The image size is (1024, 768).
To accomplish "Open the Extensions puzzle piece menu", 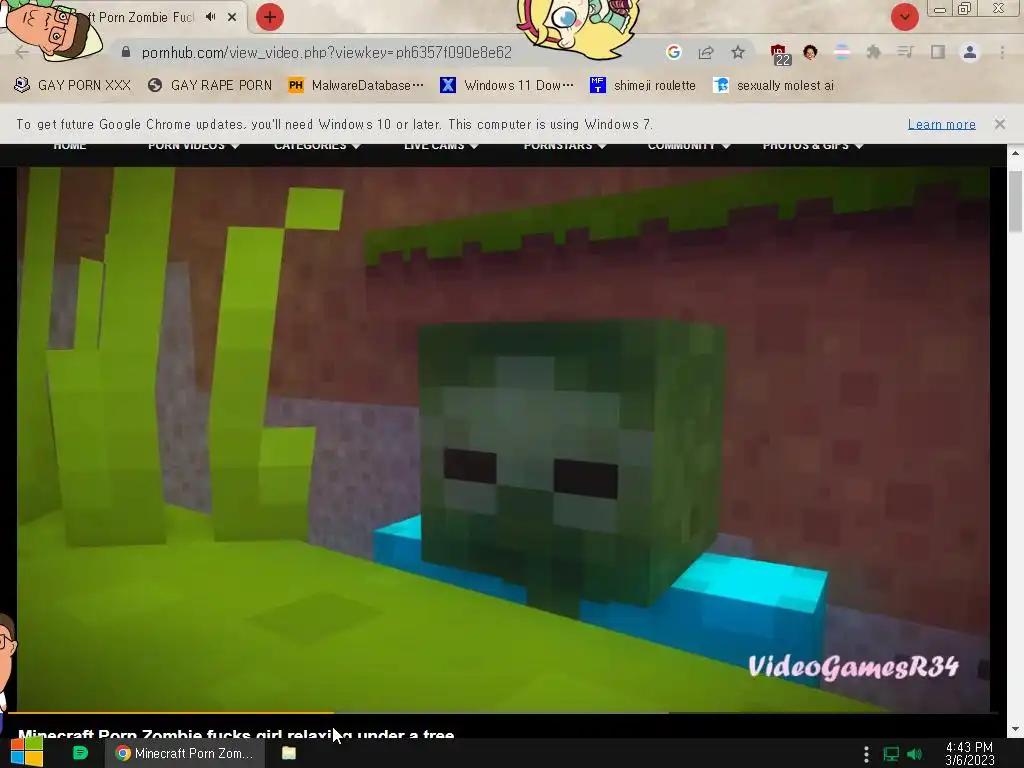I will (x=874, y=52).
